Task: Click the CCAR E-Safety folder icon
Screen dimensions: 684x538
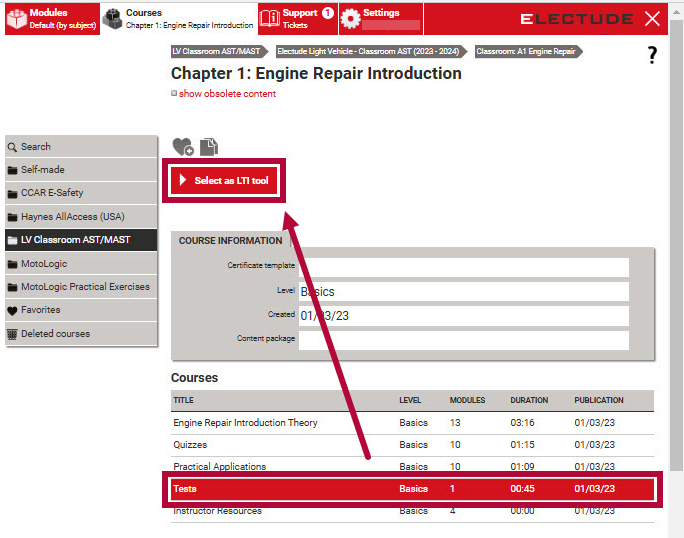Action: (x=12, y=194)
